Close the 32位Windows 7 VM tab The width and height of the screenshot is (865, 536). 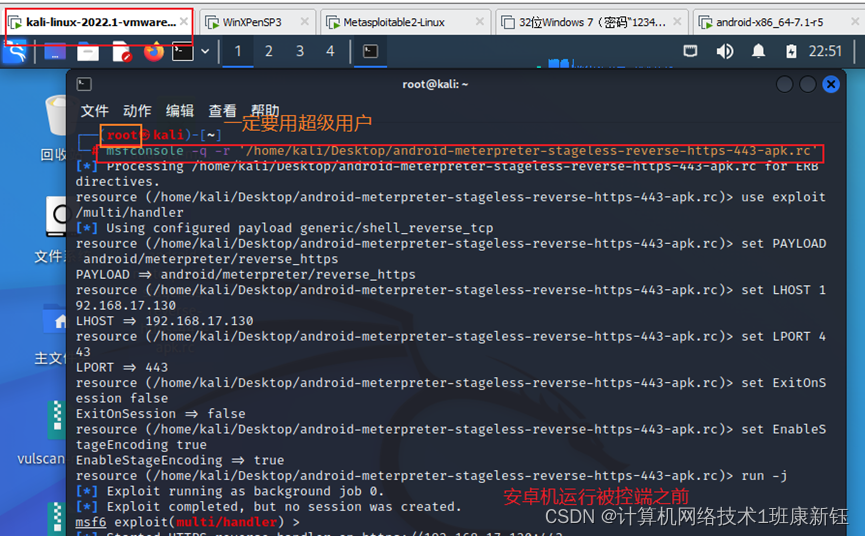pos(677,22)
